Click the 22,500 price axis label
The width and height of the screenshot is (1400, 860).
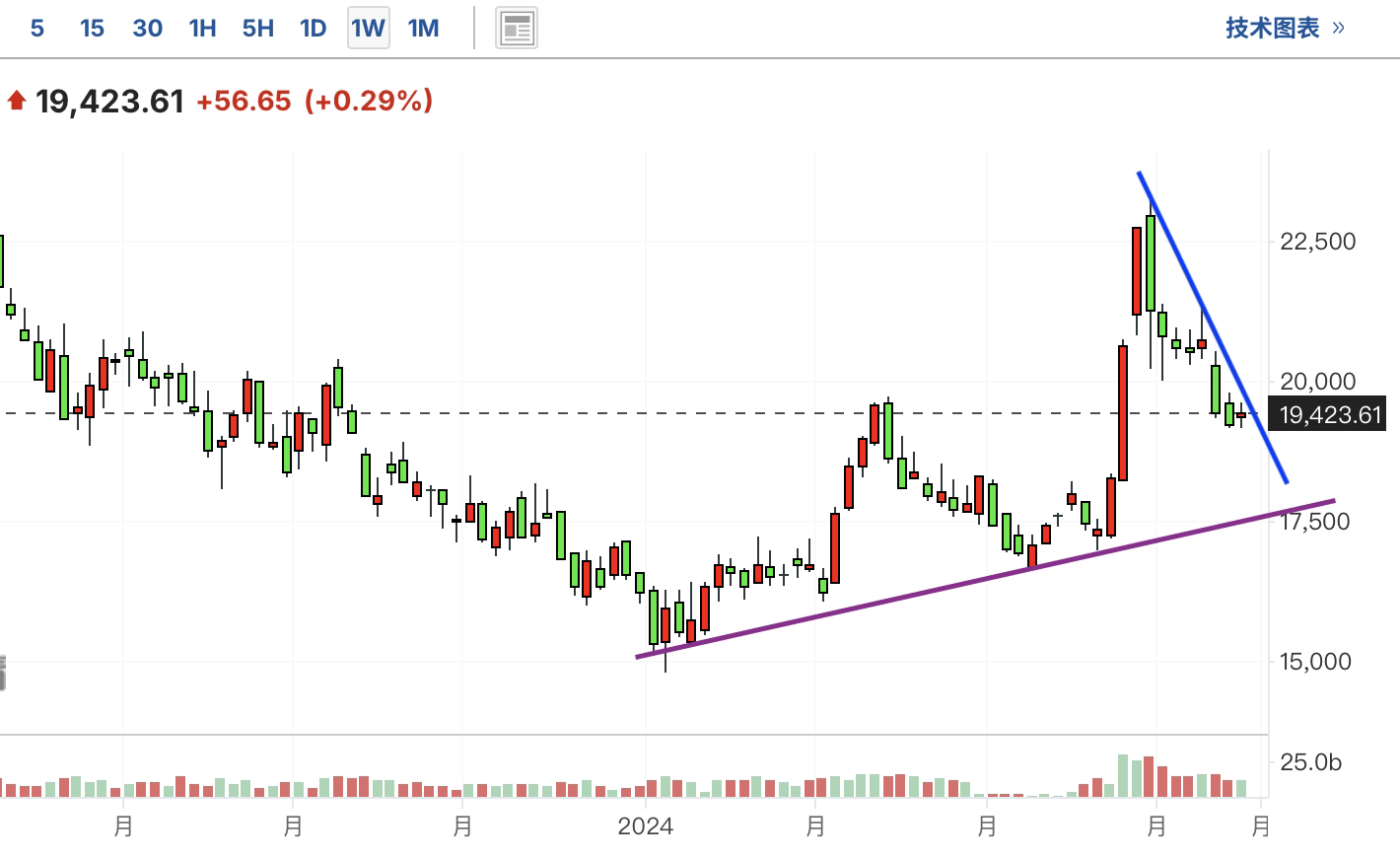tap(1317, 242)
